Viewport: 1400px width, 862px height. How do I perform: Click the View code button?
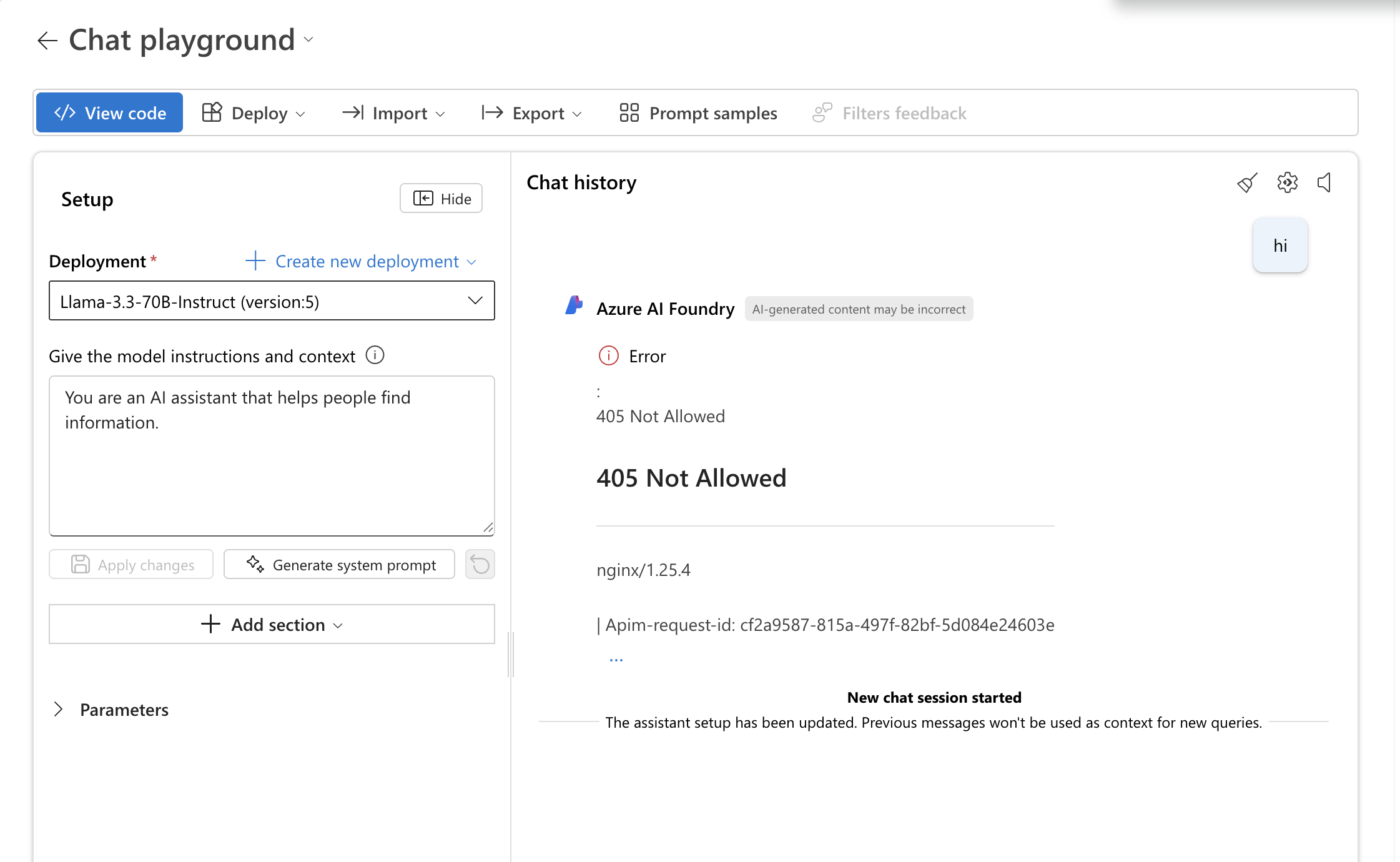click(110, 113)
